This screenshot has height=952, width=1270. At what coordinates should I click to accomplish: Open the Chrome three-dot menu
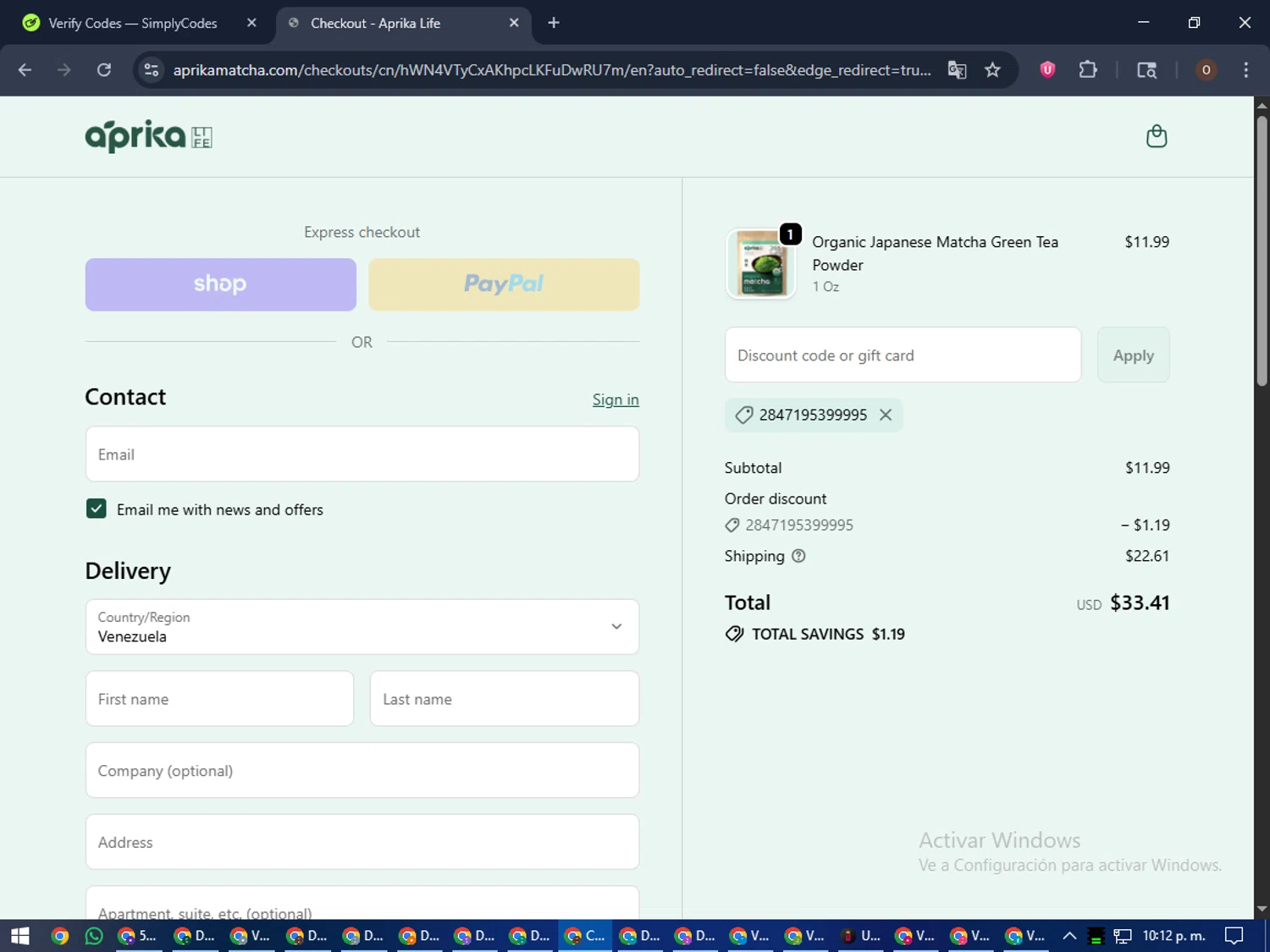[x=1245, y=70]
